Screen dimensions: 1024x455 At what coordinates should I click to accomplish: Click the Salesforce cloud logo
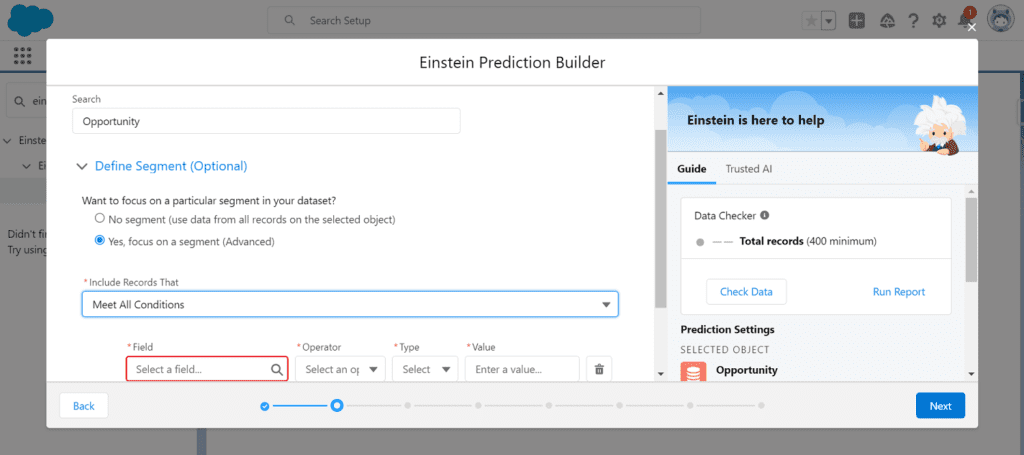click(30, 20)
